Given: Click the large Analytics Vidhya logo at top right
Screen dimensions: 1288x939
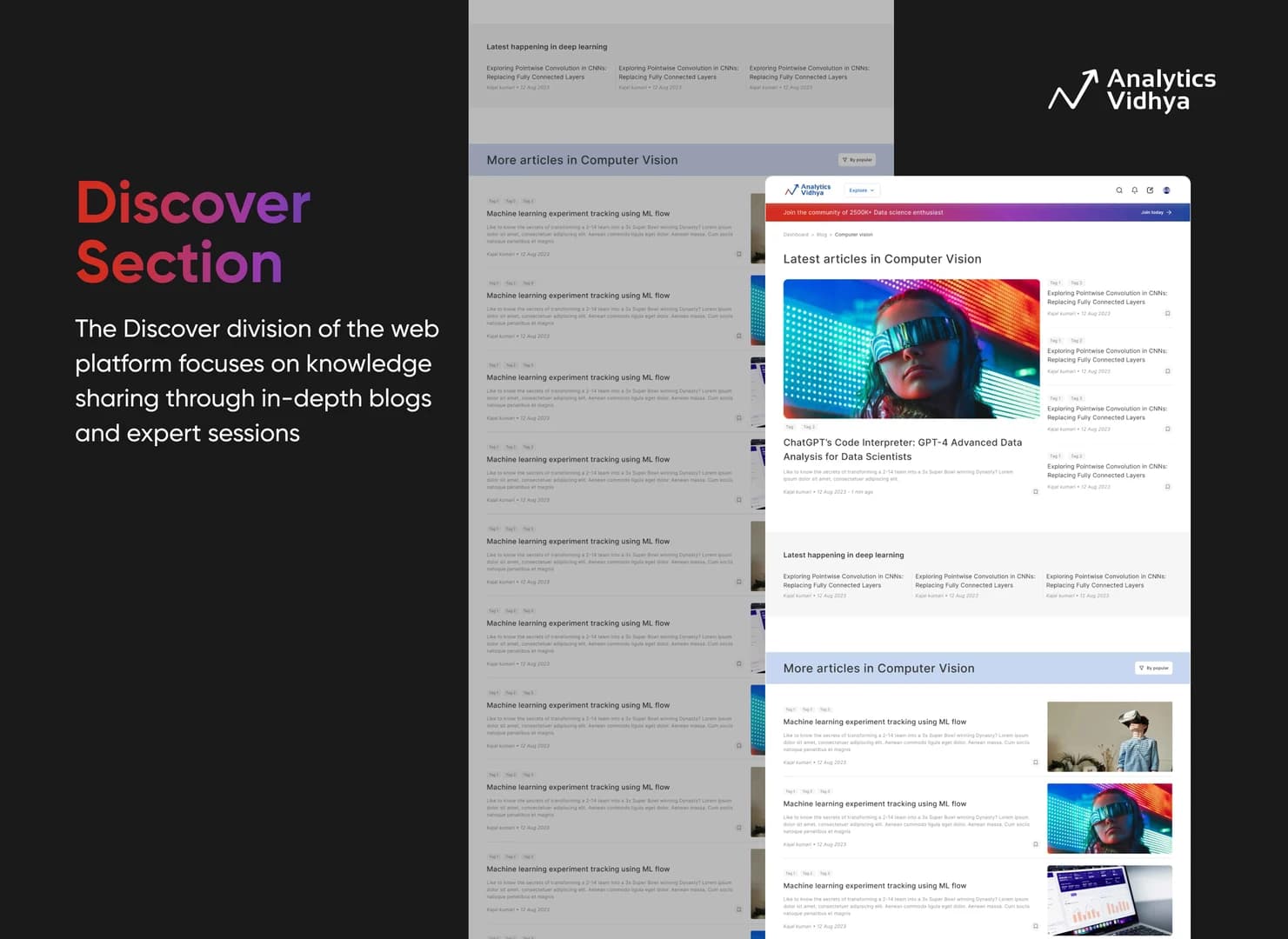Looking at the screenshot, I should pos(1131,90).
